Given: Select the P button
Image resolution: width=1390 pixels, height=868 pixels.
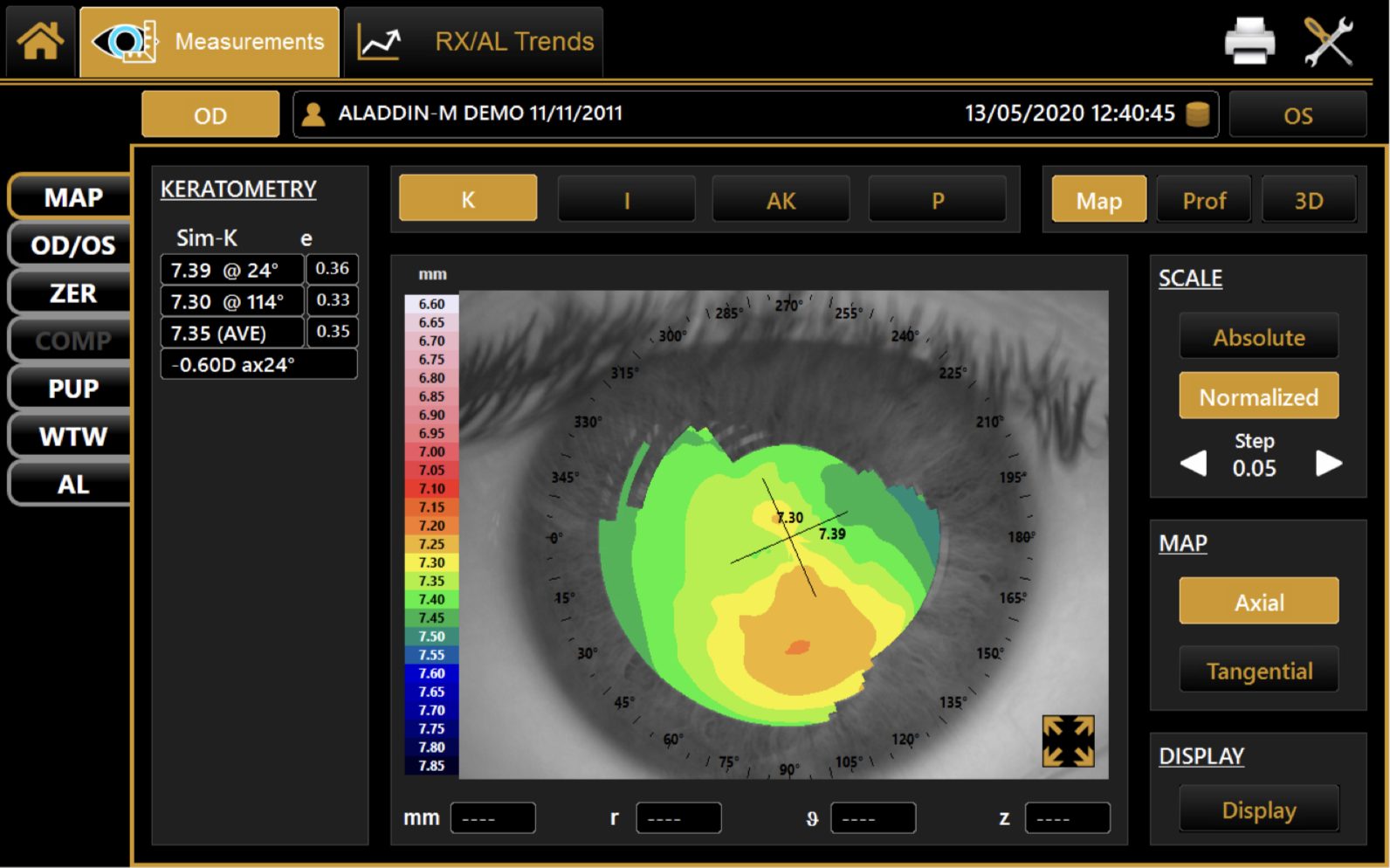Looking at the screenshot, I should pos(937,200).
